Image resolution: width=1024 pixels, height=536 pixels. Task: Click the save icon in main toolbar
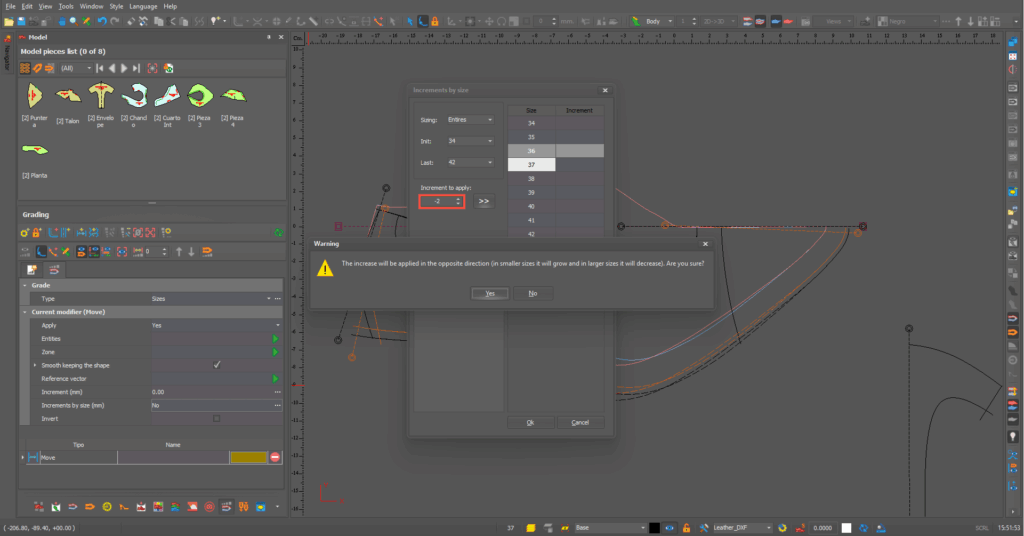[21, 20]
